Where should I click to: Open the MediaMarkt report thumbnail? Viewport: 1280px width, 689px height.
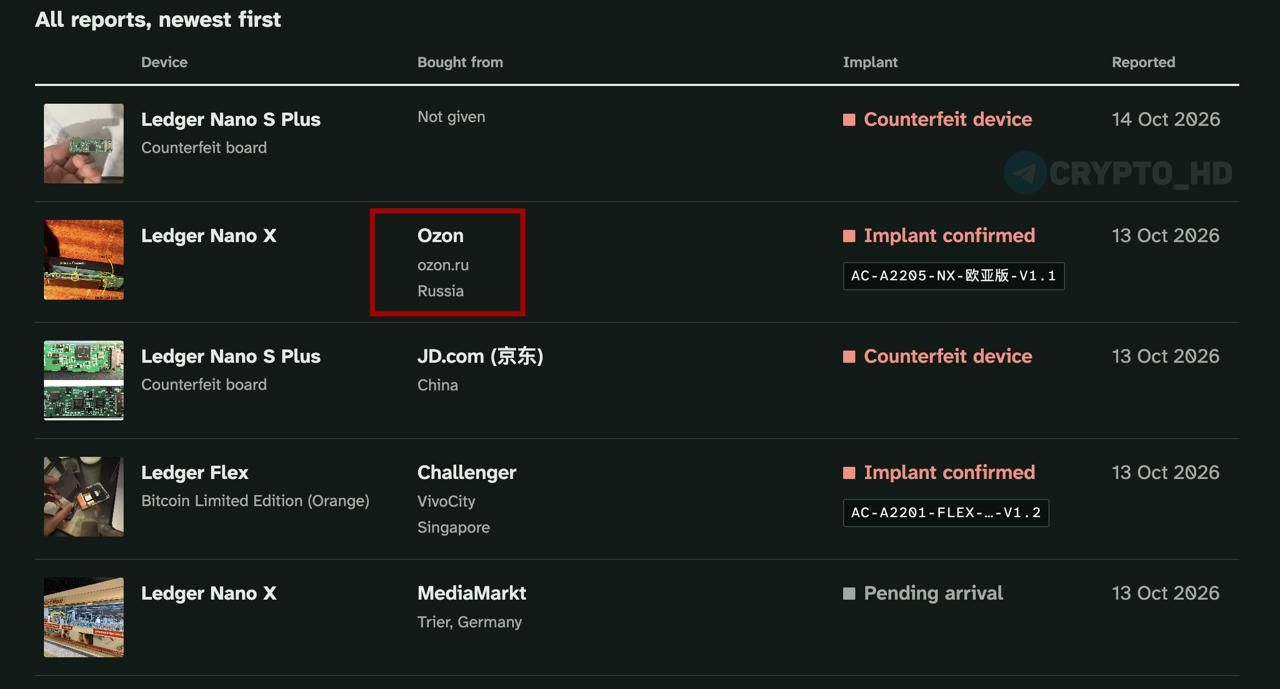point(84,617)
